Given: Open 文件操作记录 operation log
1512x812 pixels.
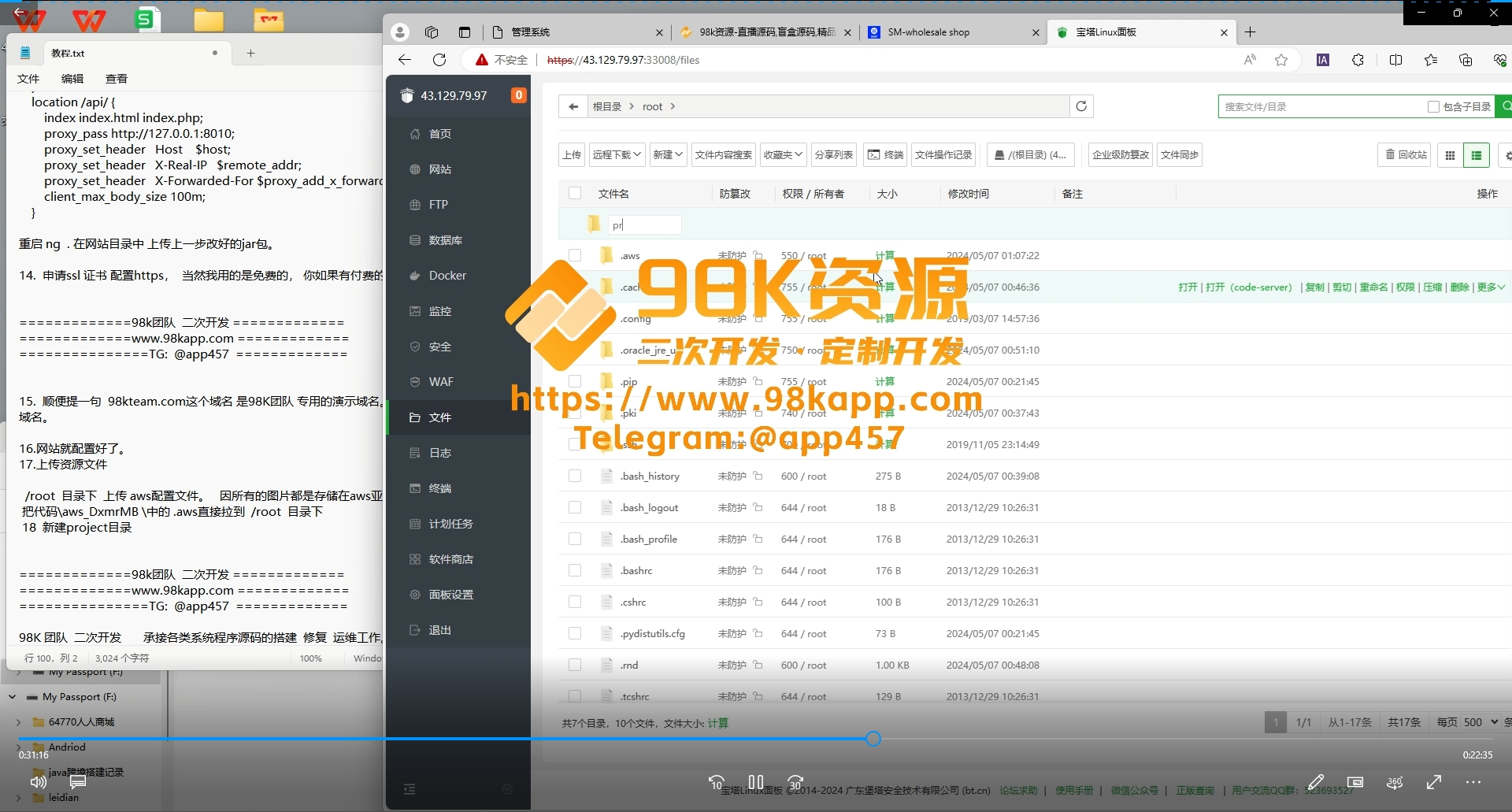Looking at the screenshot, I should point(943,155).
